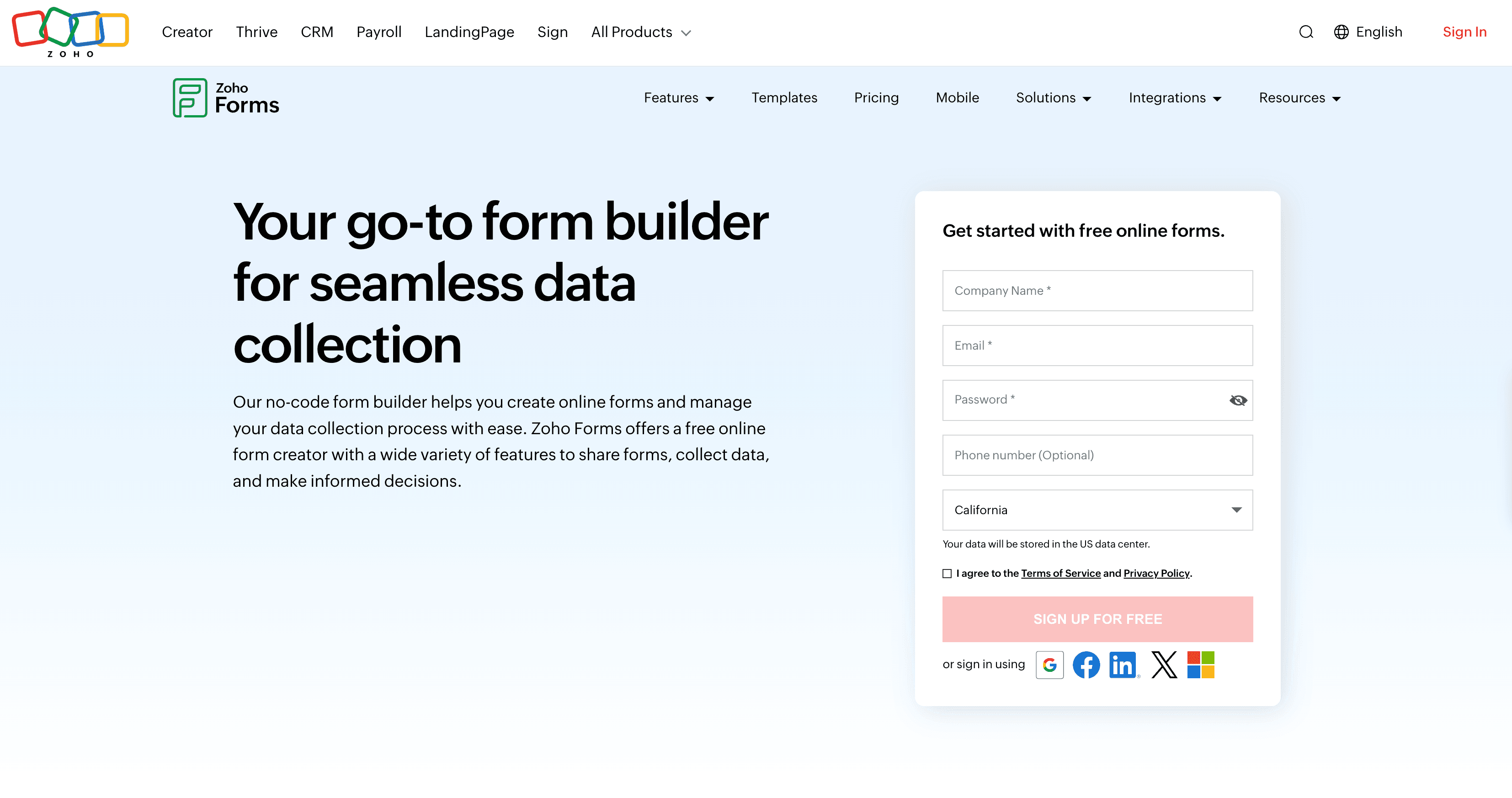Image resolution: width=1512 pixels, height=798 pixels.
Task: Sign in using X
Action: tap(1163, 664)
